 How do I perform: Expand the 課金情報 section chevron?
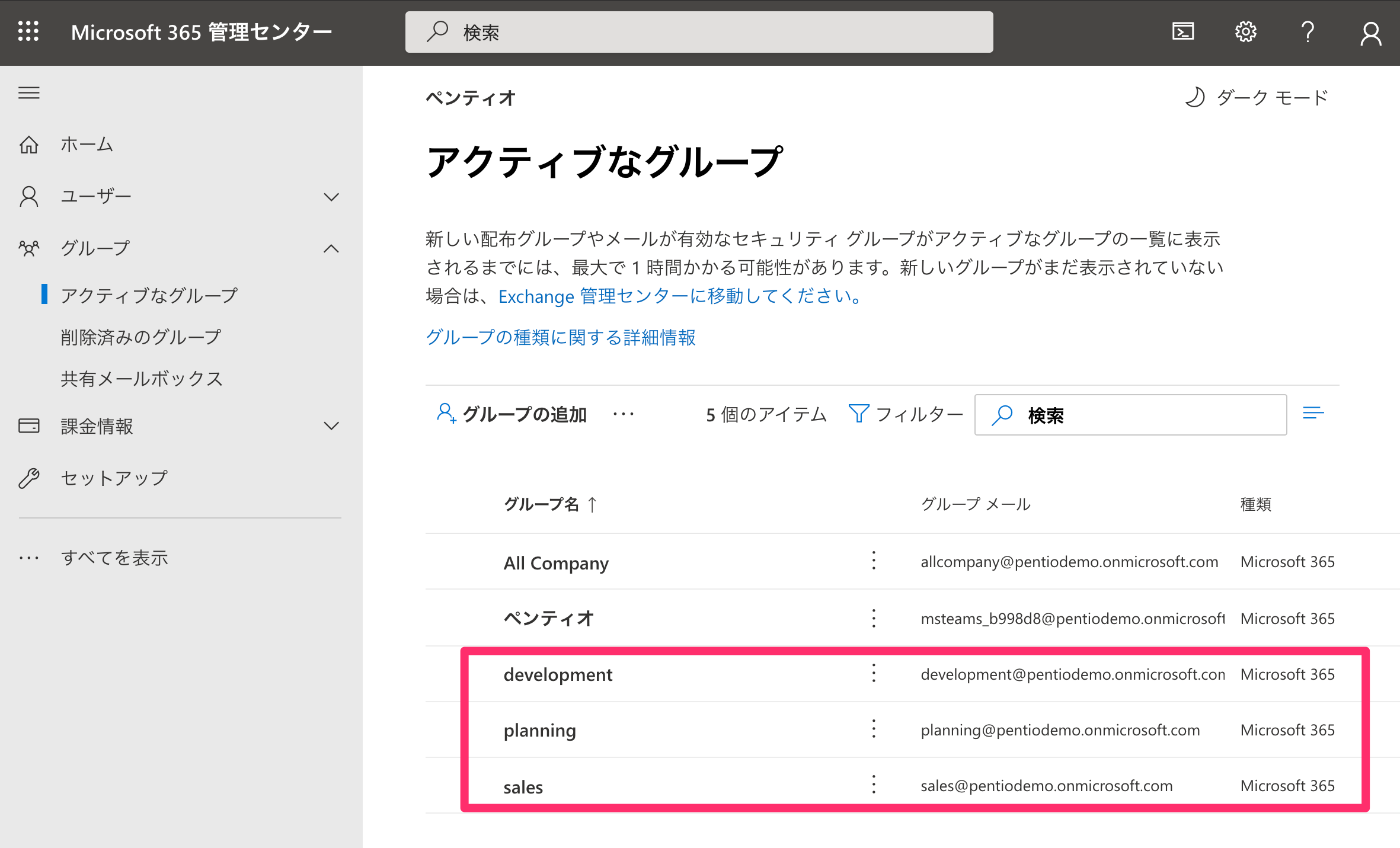click(331, 425)
